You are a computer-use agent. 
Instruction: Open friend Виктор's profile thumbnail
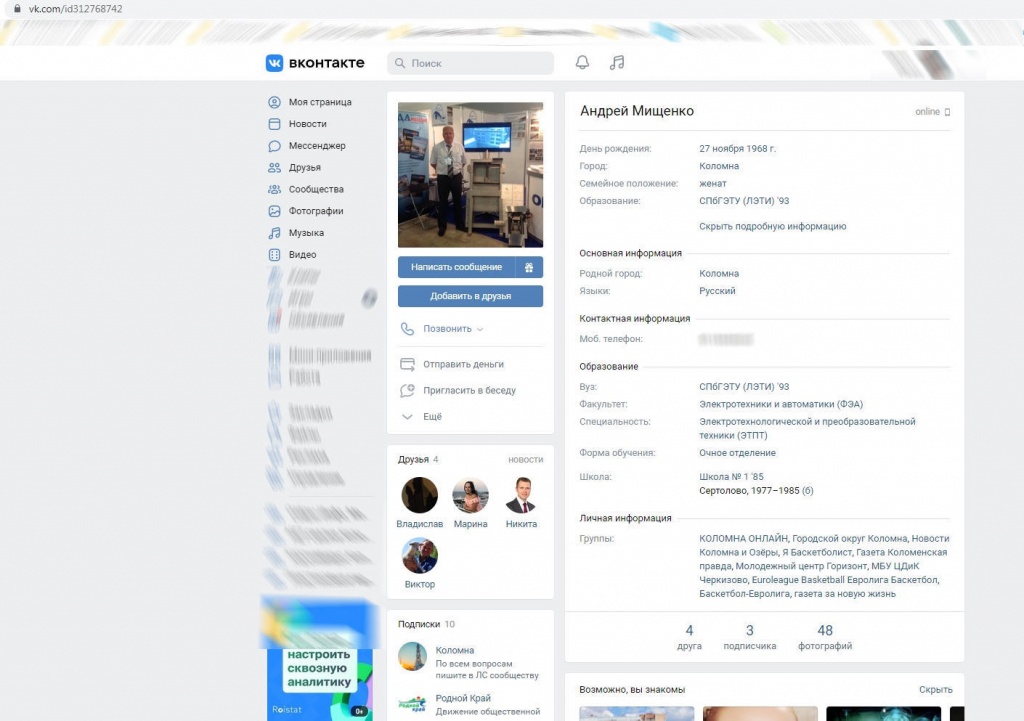pos(419,555)
